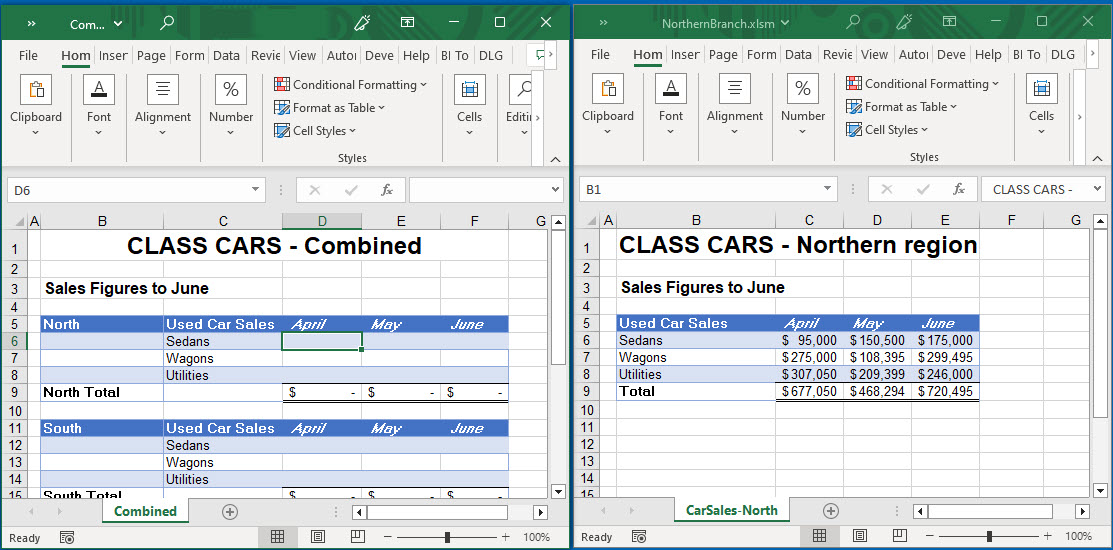Switch to Page Break Preview in Combined window
This screenshot has width=1113, height=550.
[357, 537]
